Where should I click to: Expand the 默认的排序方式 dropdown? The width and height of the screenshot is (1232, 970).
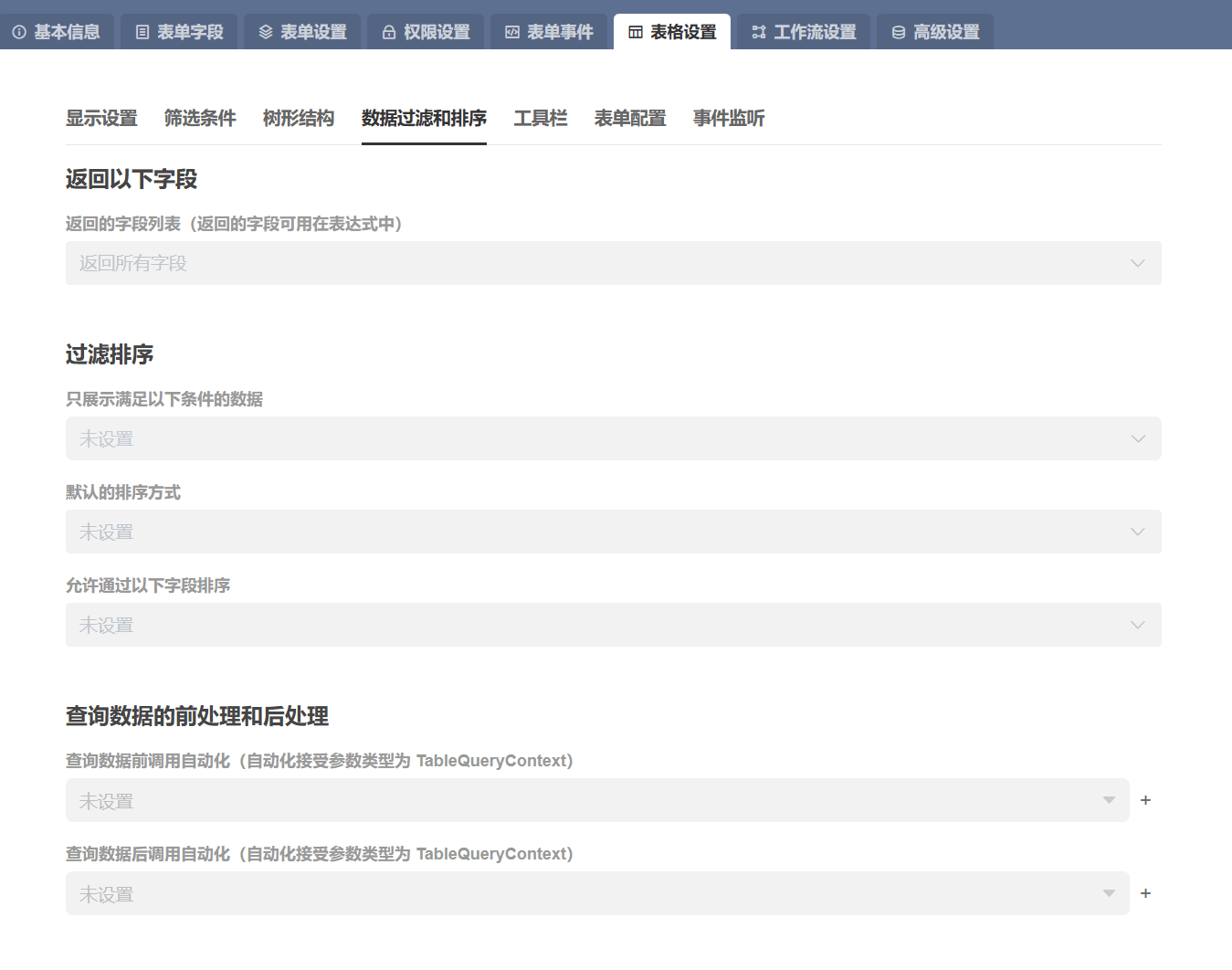click(x=594, y=532)
